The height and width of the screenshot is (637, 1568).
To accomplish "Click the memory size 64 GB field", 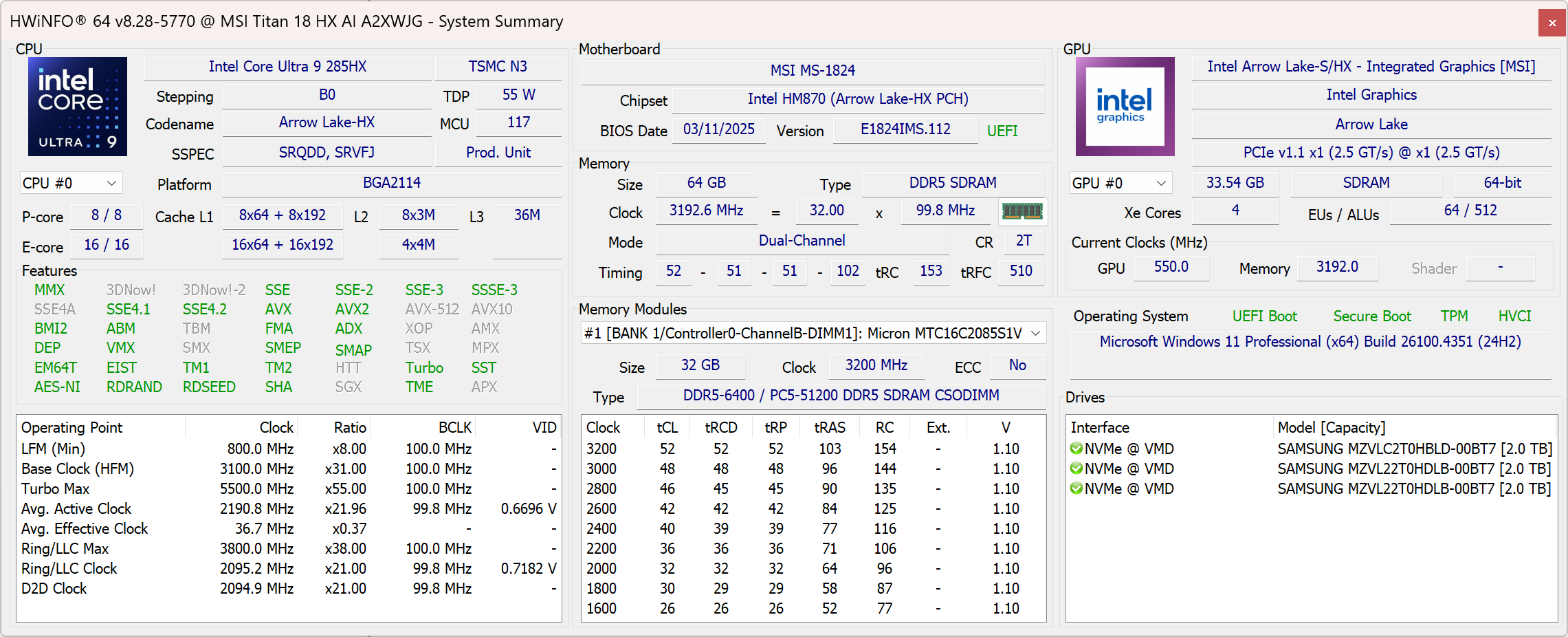I will pos(707,183).
